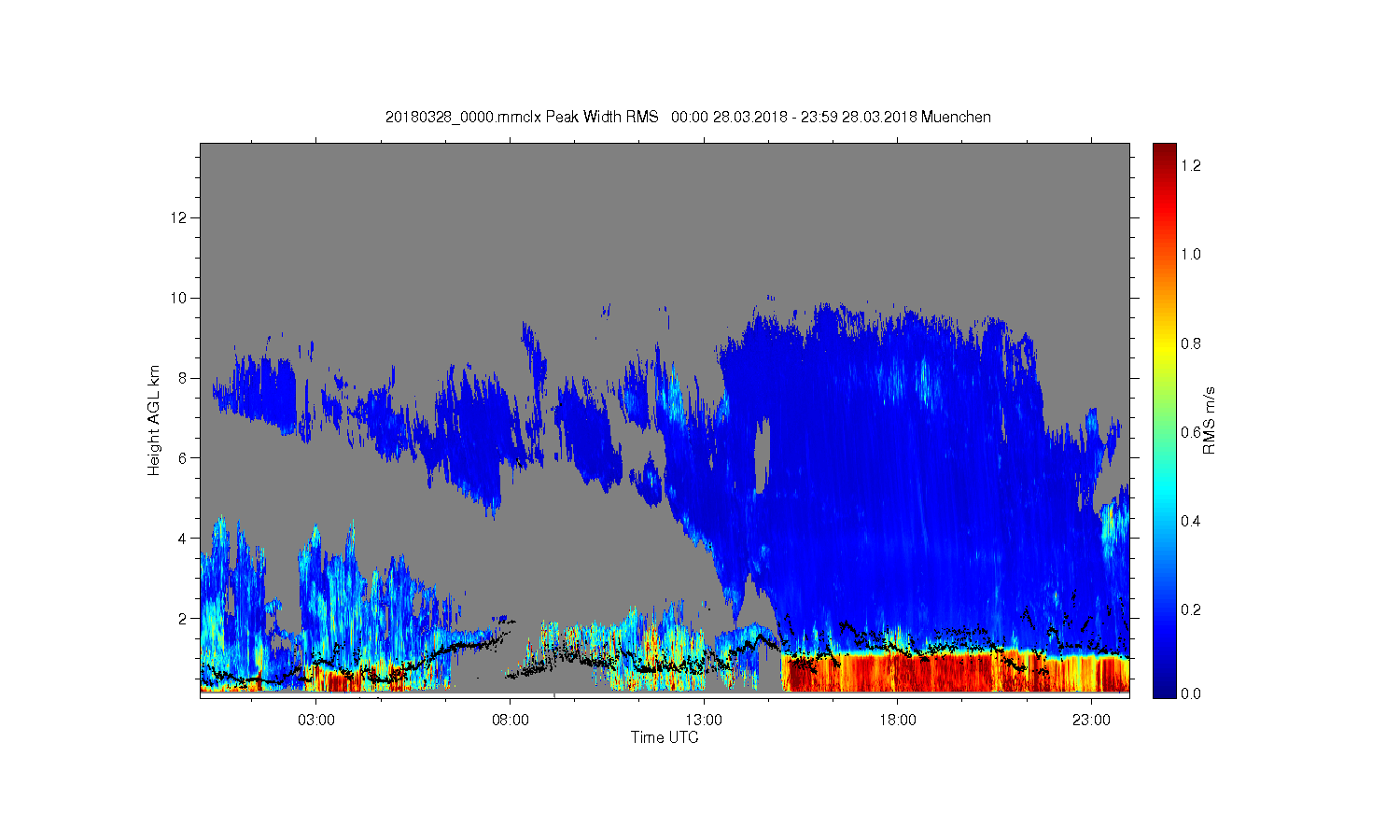Click the colorbar value 0.4
The height and width of the screenshot is (840, 1400).
click(1191, 521)
